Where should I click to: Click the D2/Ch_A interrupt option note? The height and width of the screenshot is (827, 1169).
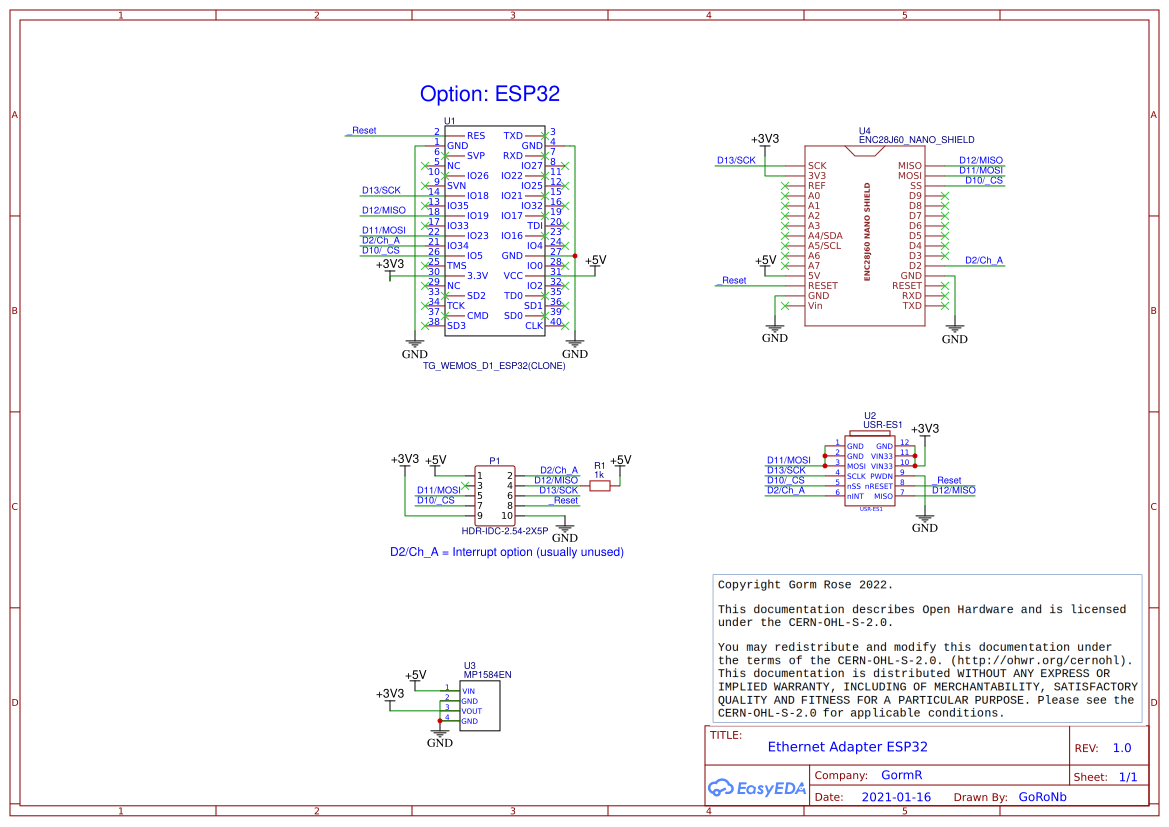(x=506, y=552)
